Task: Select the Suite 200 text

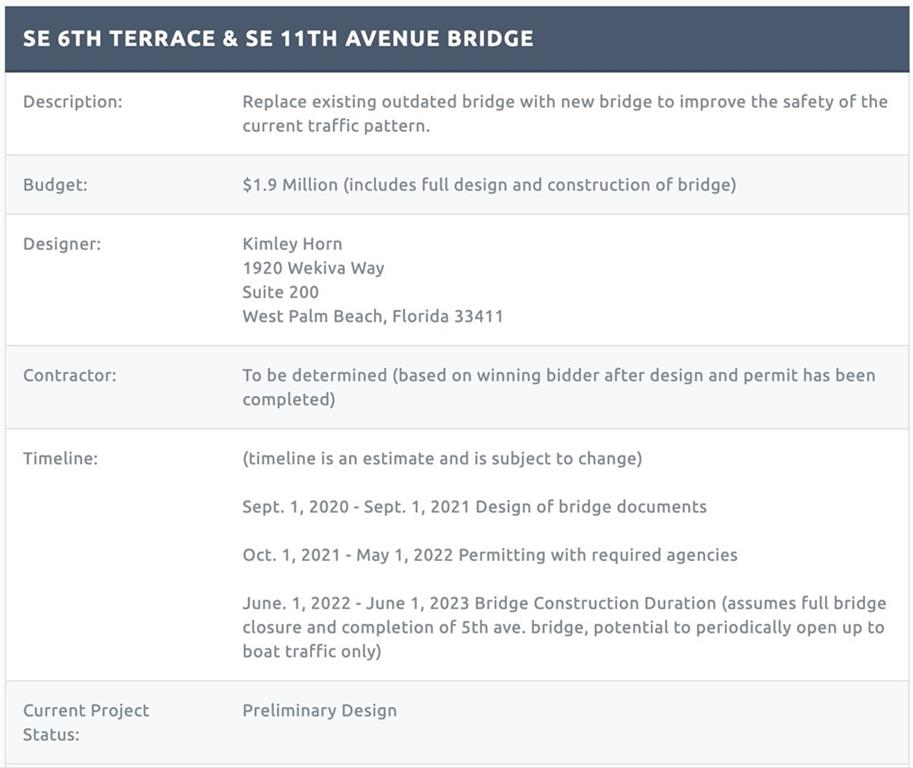Action: click(281, 292)
